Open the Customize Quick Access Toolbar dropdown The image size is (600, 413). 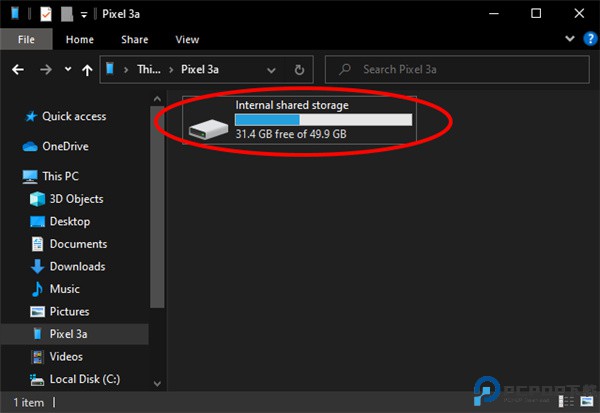84,15
